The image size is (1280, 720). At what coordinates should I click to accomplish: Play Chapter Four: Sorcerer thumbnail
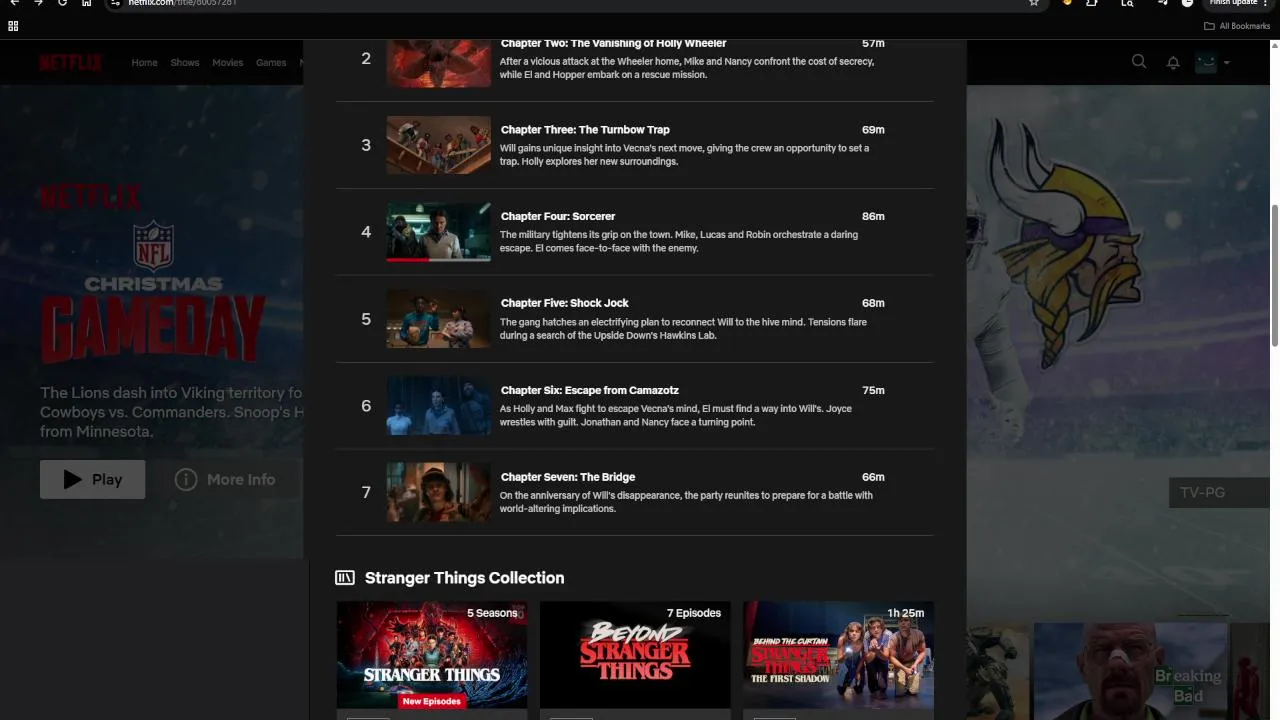[439, 232]
